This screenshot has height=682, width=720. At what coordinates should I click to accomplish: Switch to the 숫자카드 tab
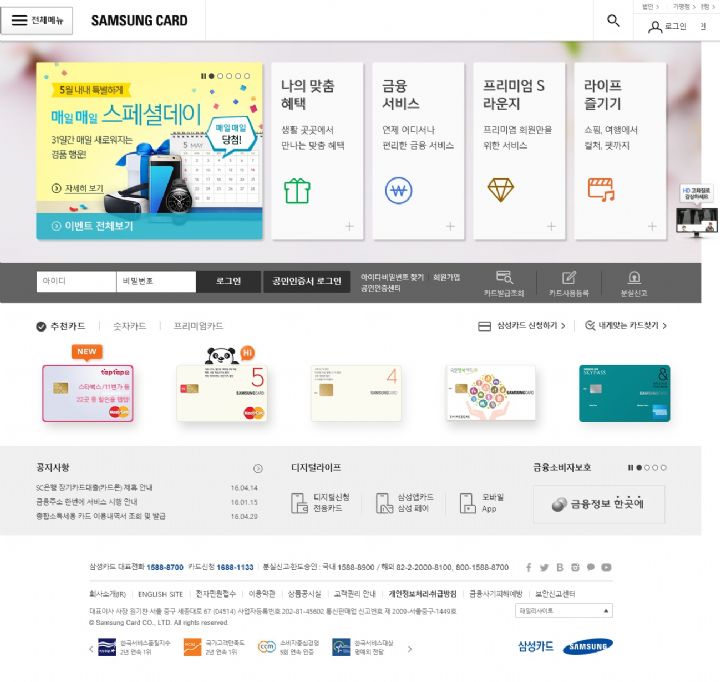(x=129, y=326)
